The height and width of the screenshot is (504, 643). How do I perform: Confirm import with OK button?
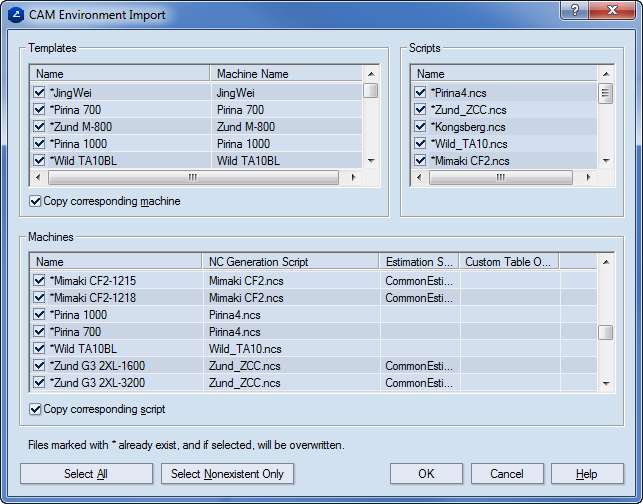pos(426,474)
